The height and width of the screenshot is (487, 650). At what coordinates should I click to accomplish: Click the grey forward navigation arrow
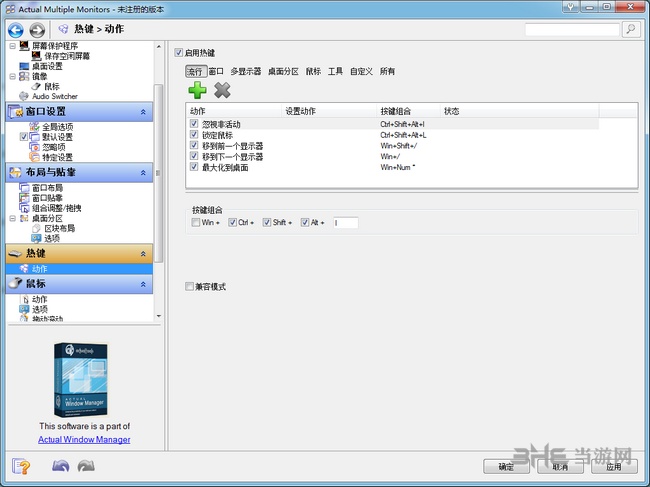coord(37,30)
